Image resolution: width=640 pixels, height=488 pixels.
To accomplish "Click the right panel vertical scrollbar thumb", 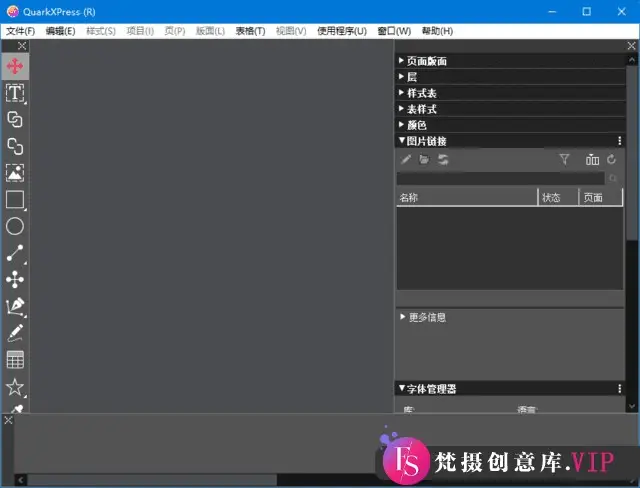I will click(x=632, y=153).
